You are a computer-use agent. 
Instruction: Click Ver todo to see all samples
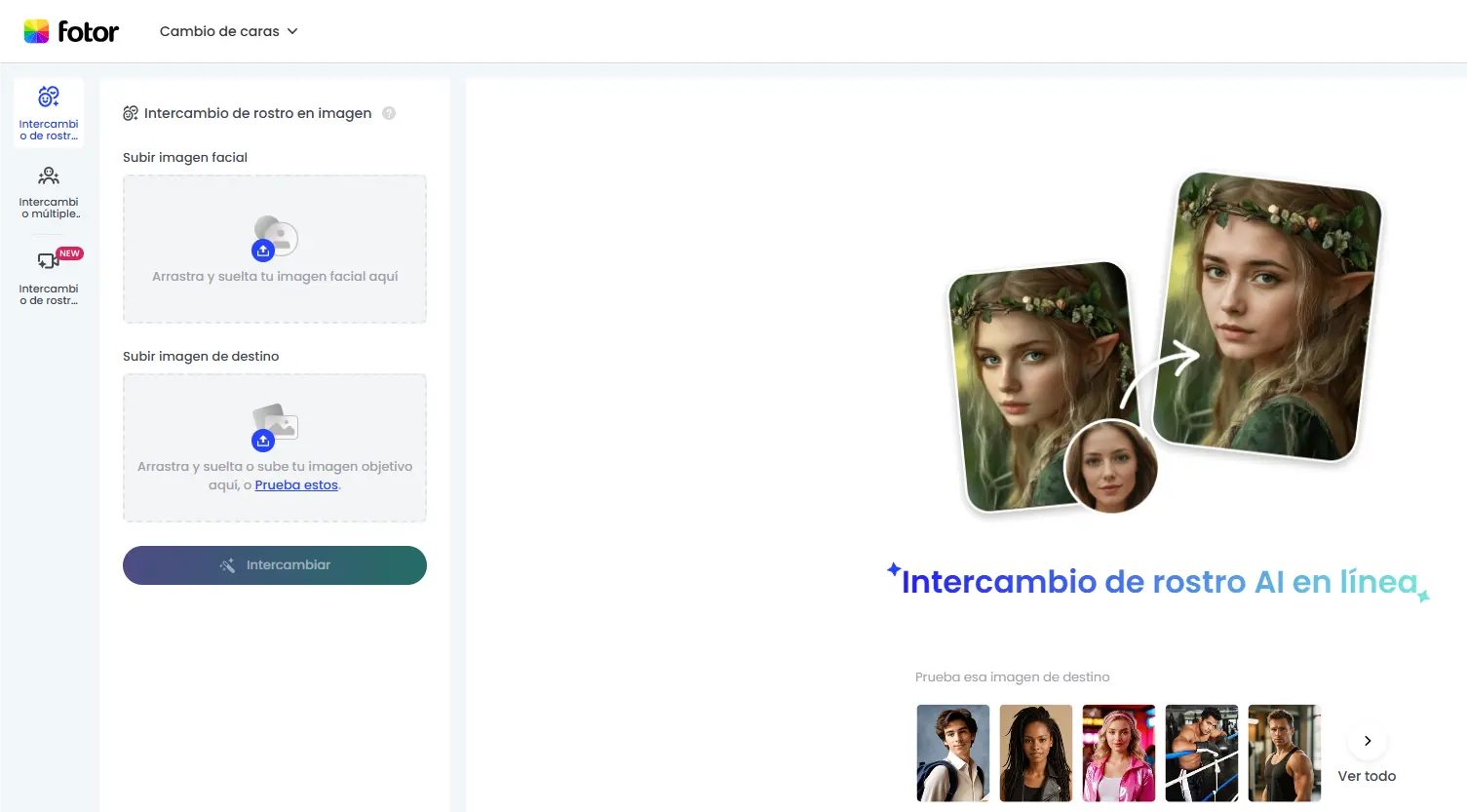tap(1367, 776)
